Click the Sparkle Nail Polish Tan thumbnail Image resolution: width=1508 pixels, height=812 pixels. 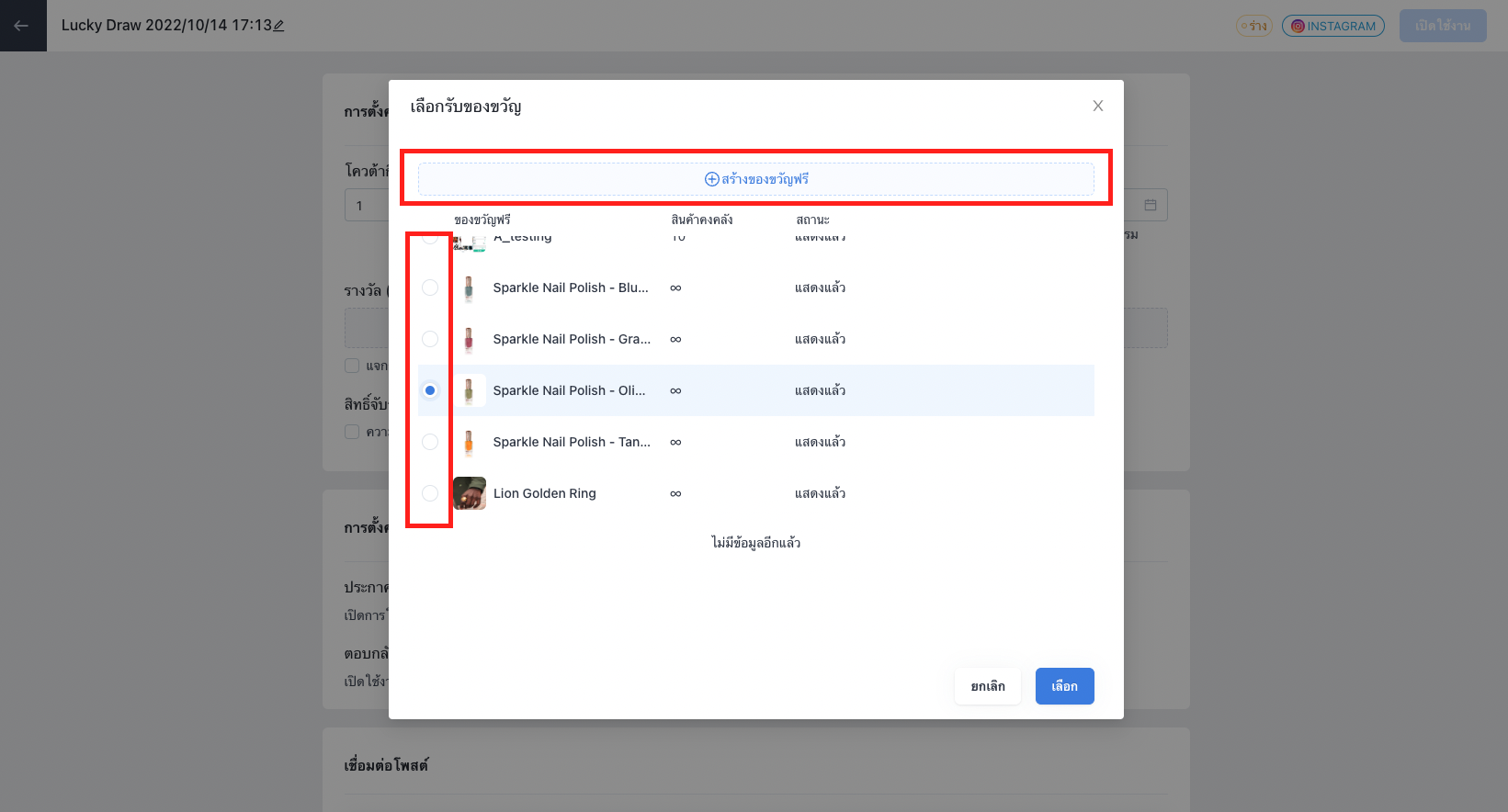(x=470, y=442)
